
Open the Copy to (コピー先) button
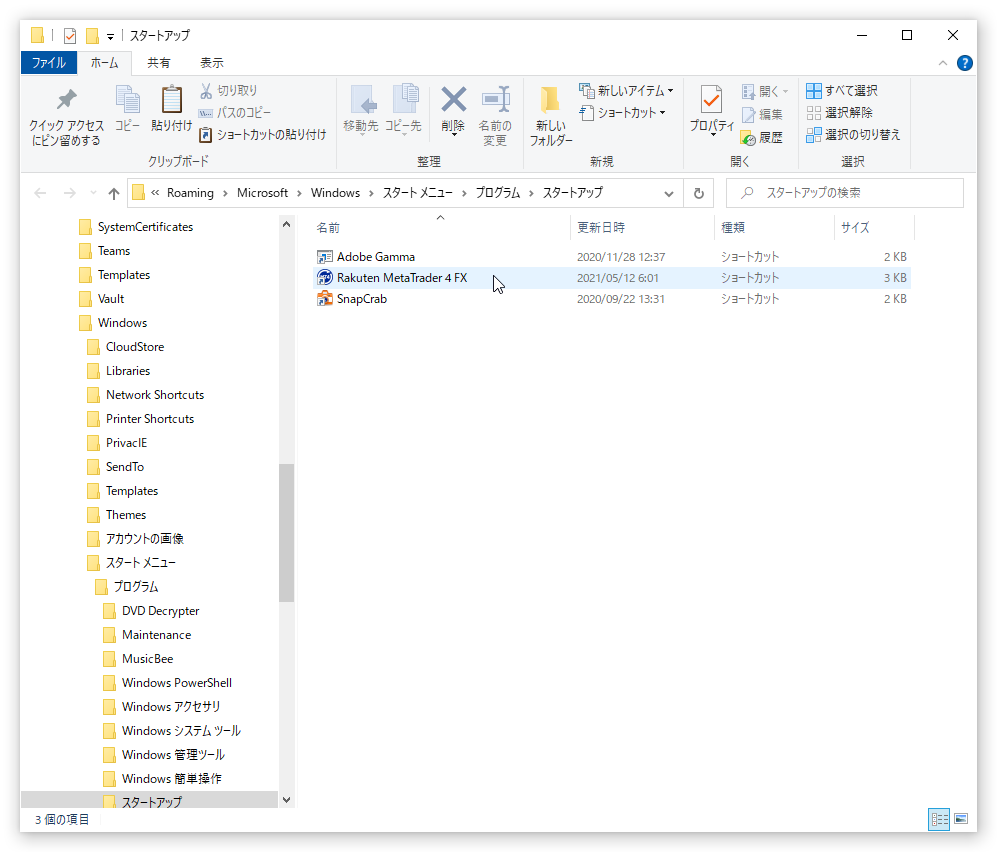(x=404, y=109)
